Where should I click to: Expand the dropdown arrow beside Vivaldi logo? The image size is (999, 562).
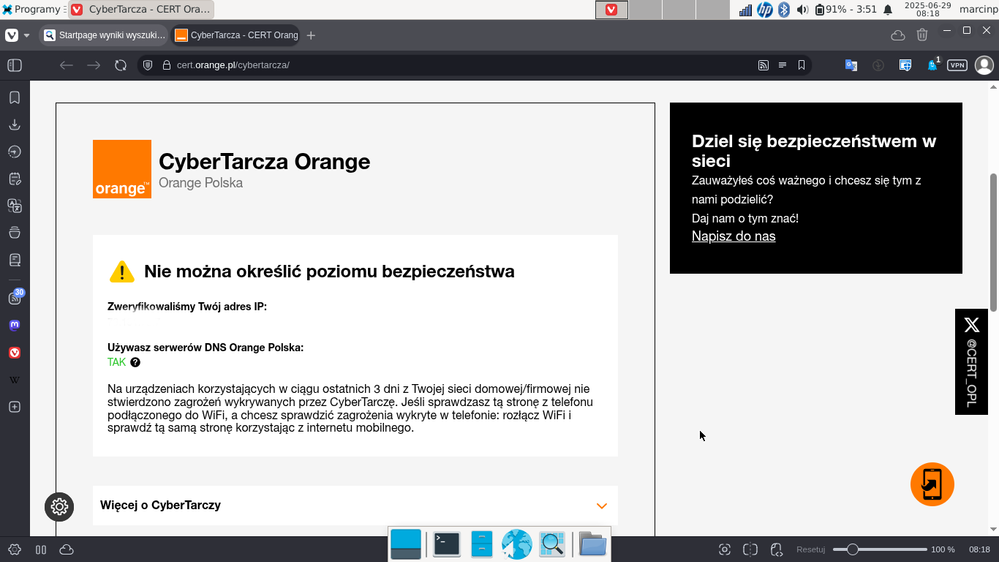pyautogui.click(x=27, y=35)
